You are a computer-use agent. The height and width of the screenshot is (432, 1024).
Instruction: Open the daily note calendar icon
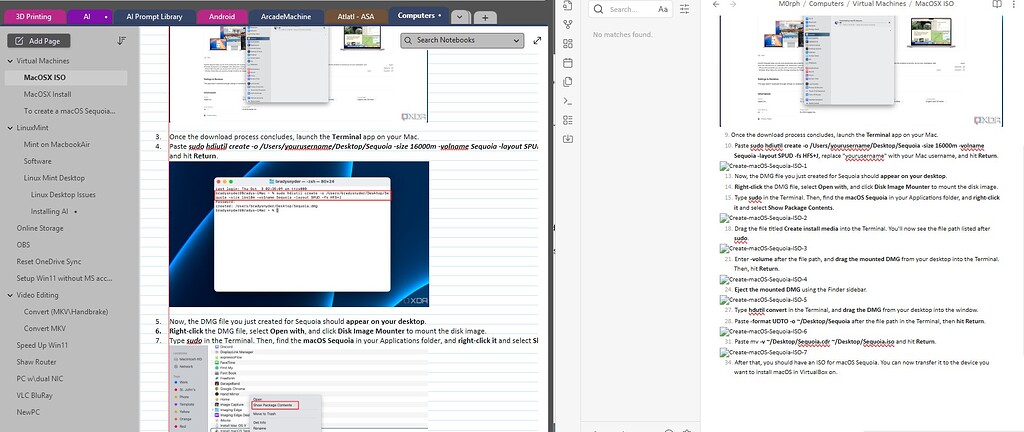[x=568, y=62]
